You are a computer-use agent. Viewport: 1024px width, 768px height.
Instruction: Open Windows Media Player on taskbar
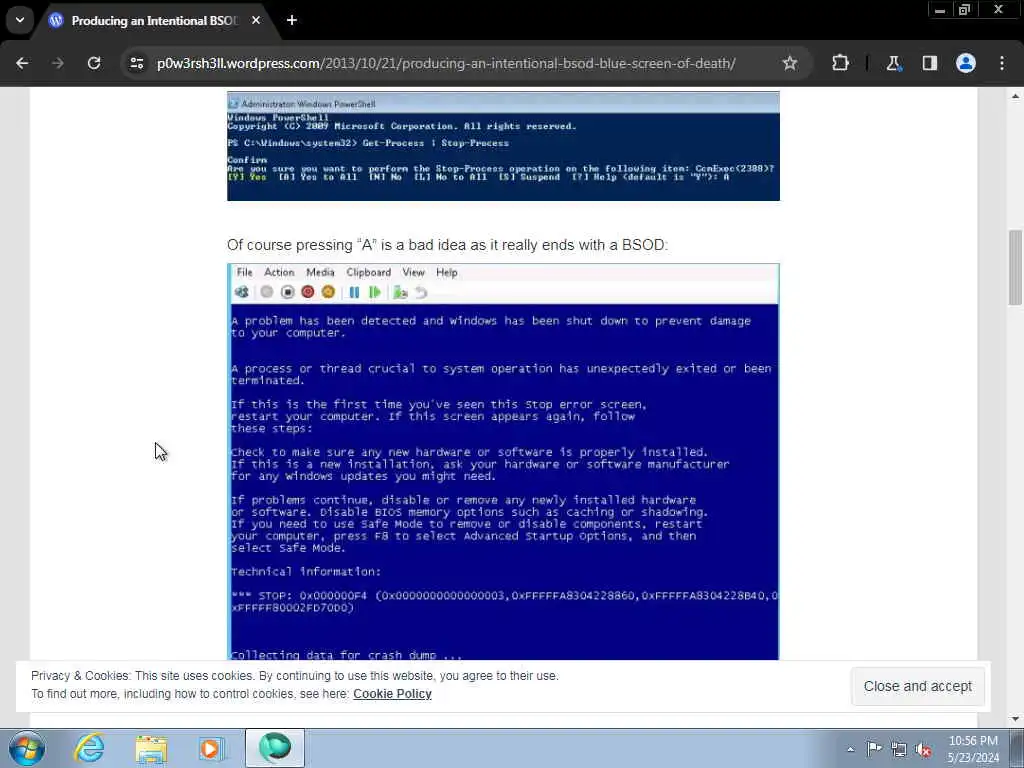point(211,748)
